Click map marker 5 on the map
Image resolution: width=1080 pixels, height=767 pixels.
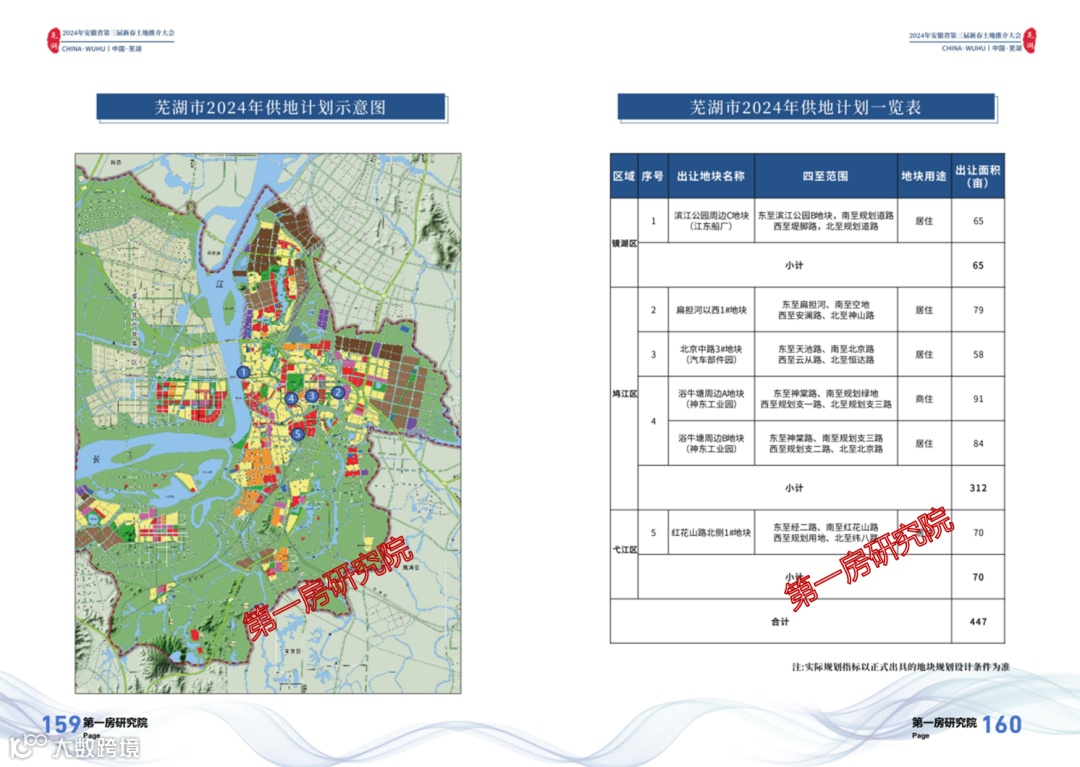pyautogui.click(x=298, y=434)
